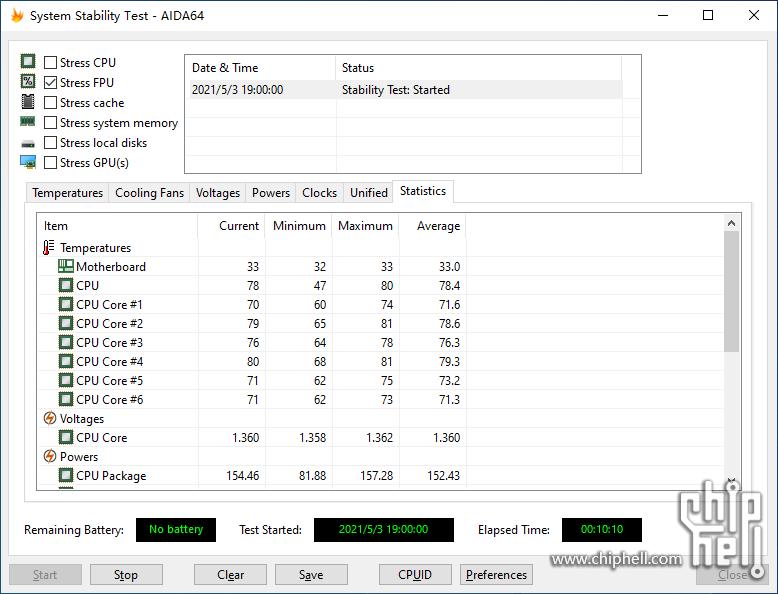Viewport: 778px width, 594px height.
Task: Click CPU Package current value 154.46
Action: [243, 475]
